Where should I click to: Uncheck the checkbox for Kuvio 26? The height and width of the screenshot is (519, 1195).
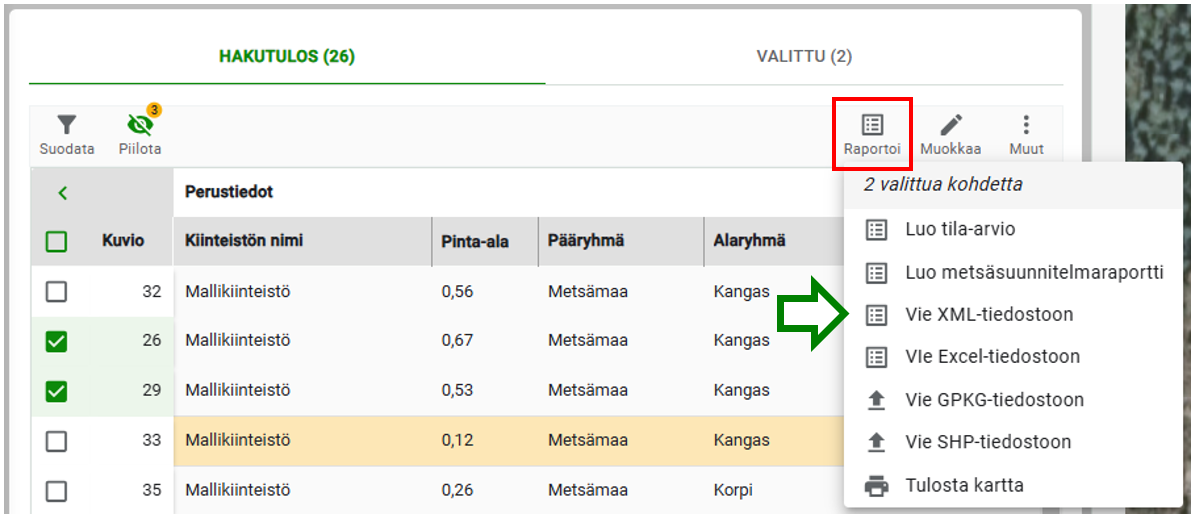coord(56,341)
